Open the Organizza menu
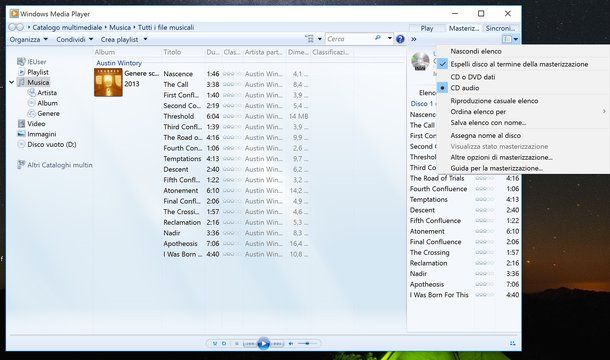 click(28, 39)
